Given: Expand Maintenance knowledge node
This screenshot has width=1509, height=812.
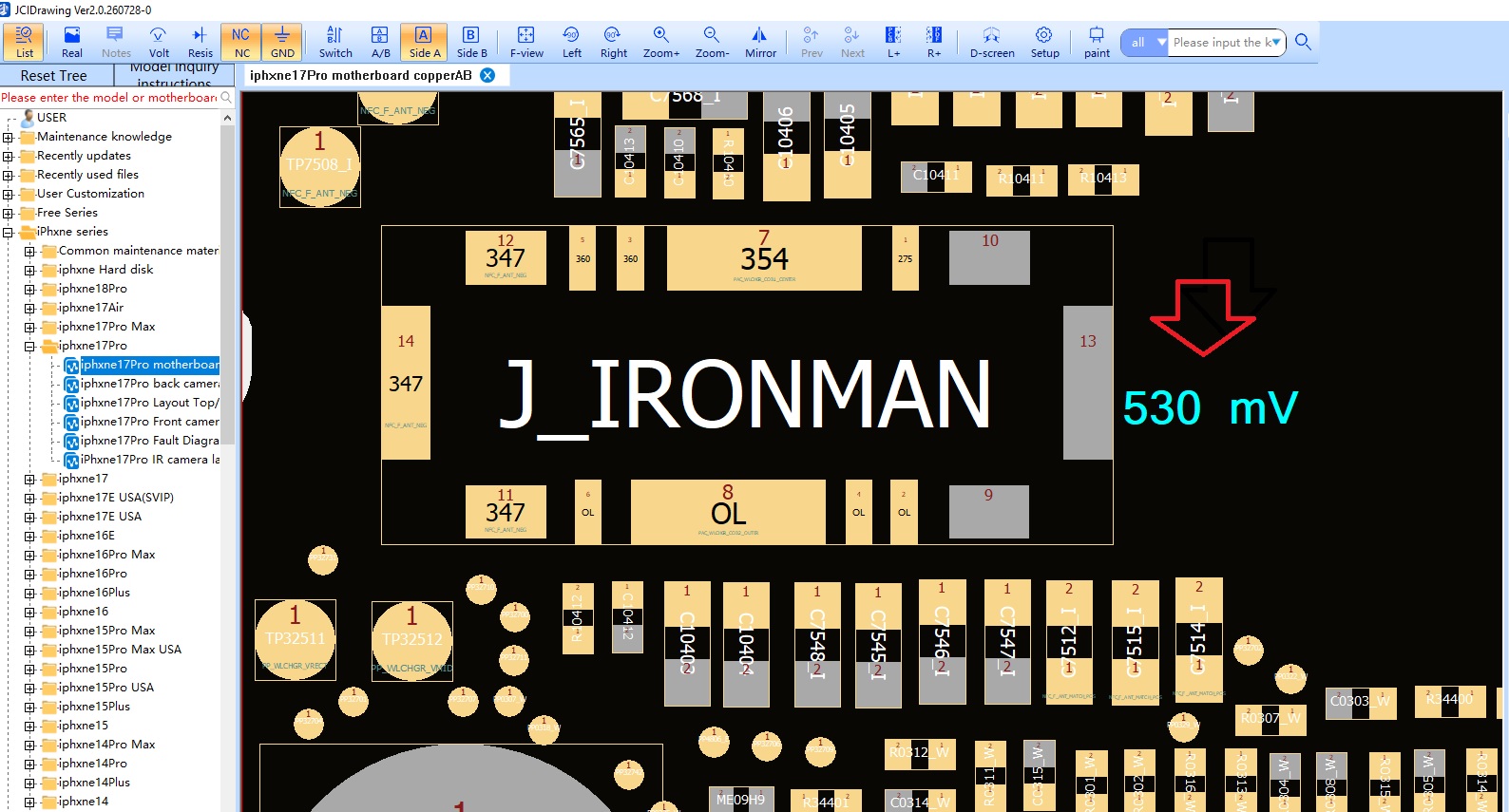Looking at the screenshot, I should click(8, 137).
